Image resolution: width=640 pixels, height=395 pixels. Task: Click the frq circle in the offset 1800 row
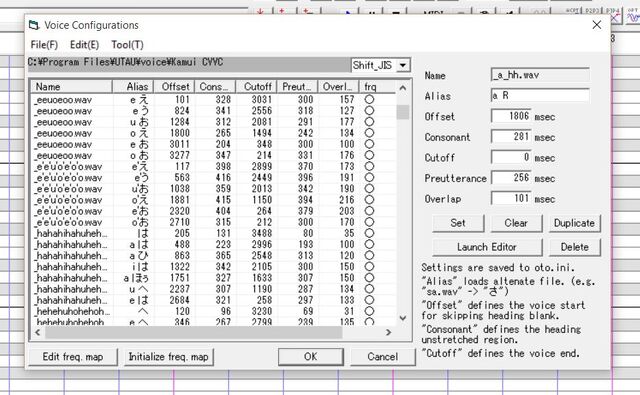point(369,133)
